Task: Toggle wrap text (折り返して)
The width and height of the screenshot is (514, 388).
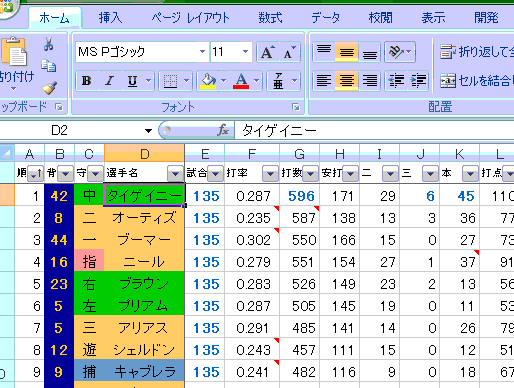Action: tap(477, 52)
